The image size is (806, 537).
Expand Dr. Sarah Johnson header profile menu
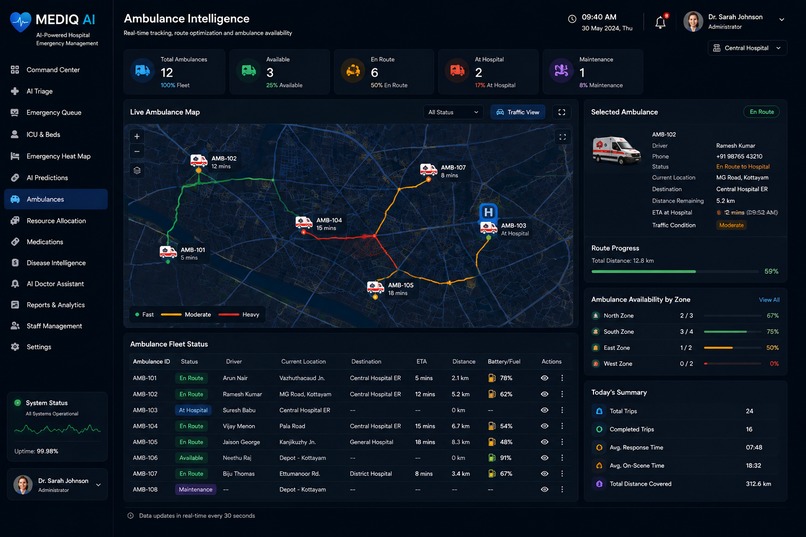781,20
